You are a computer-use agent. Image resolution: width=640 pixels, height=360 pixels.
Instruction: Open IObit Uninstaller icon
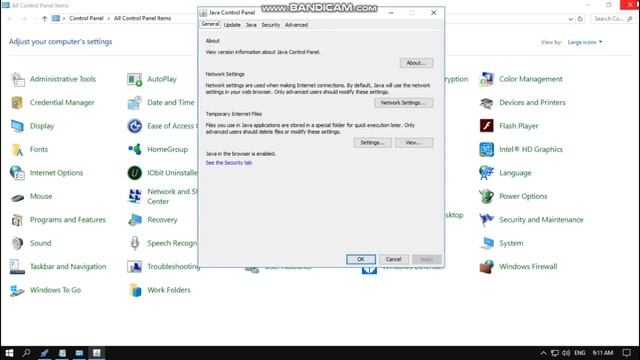(x=135, y=173)
